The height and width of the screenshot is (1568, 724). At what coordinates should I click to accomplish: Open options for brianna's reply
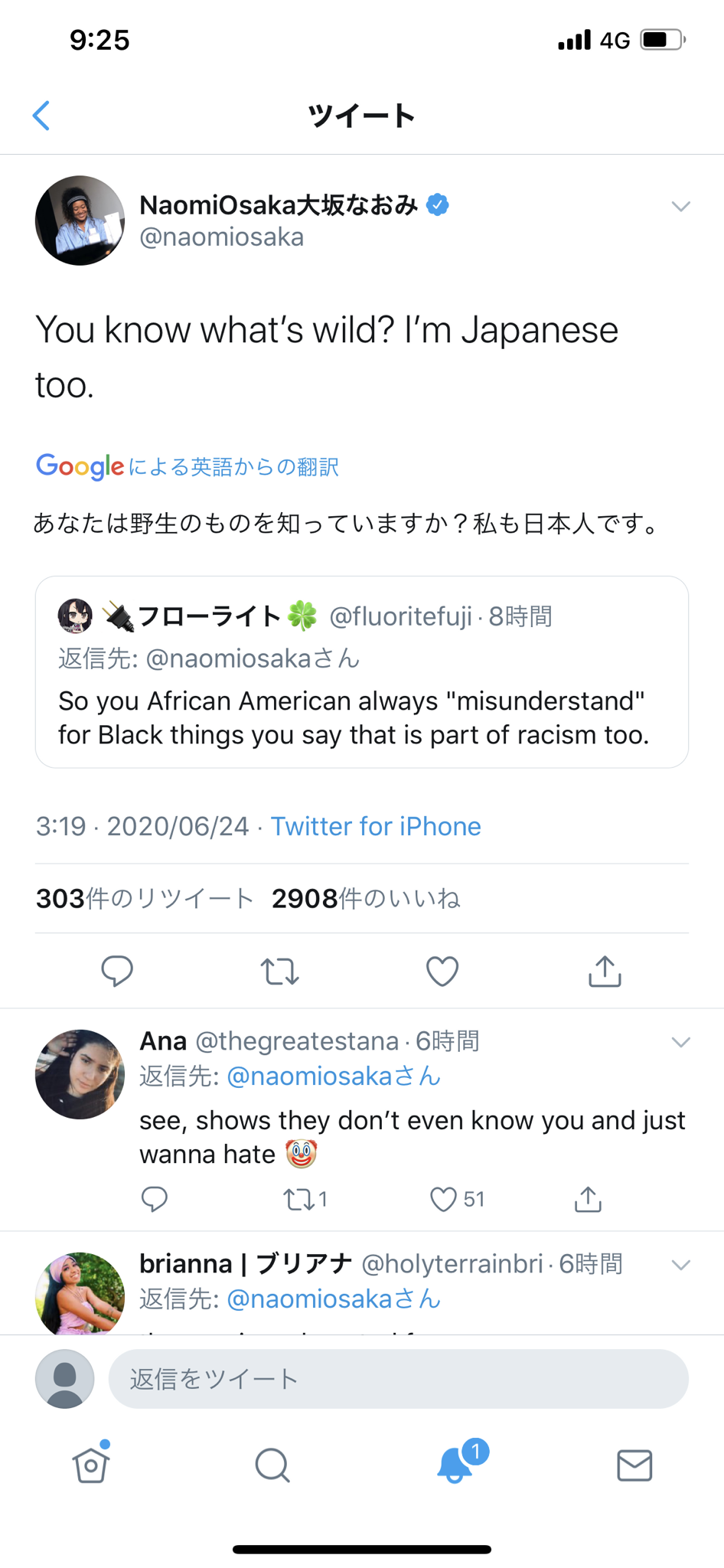click(x=680, y=1265)
